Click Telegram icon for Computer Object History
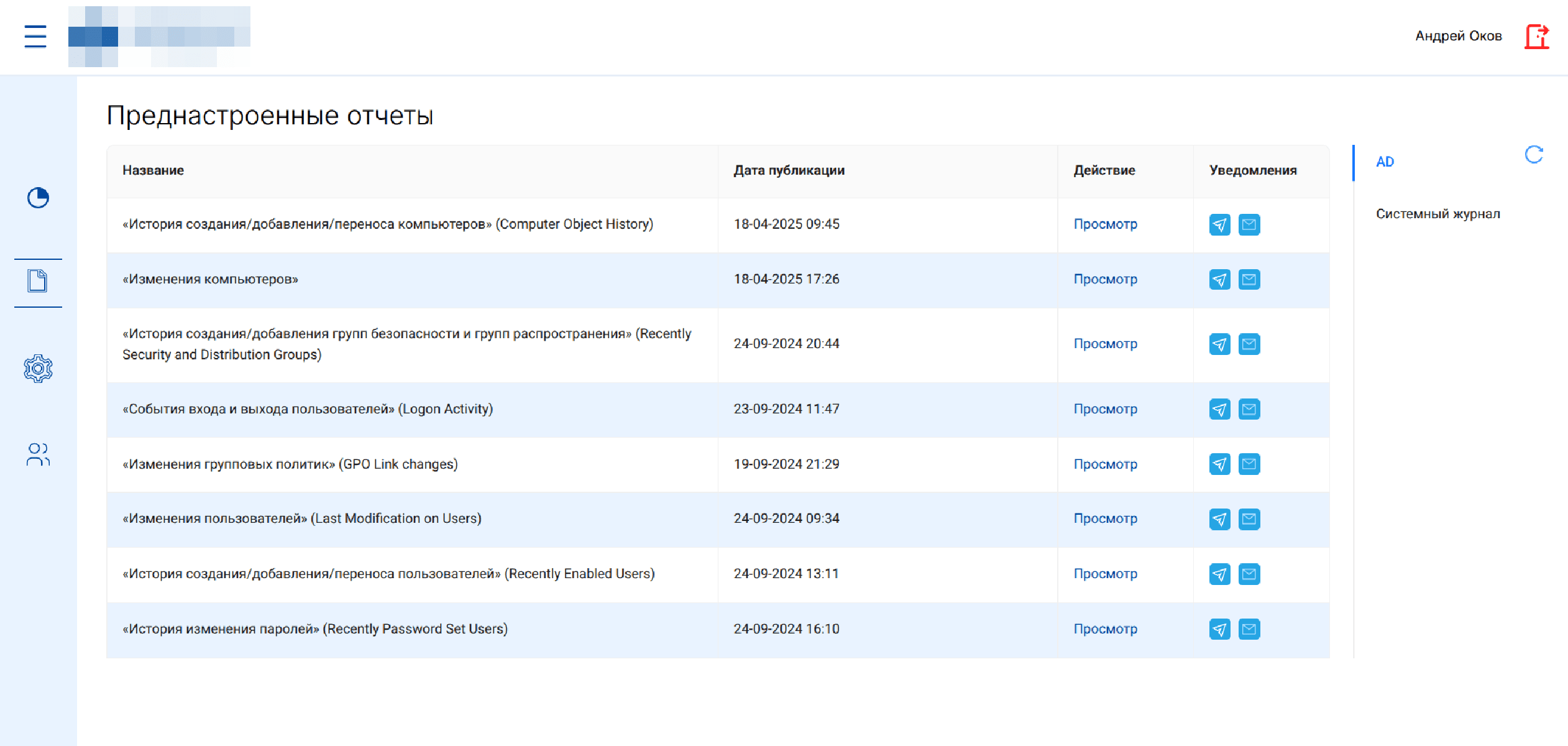This screenshot has width=1568, height=746. (1219, 224)
